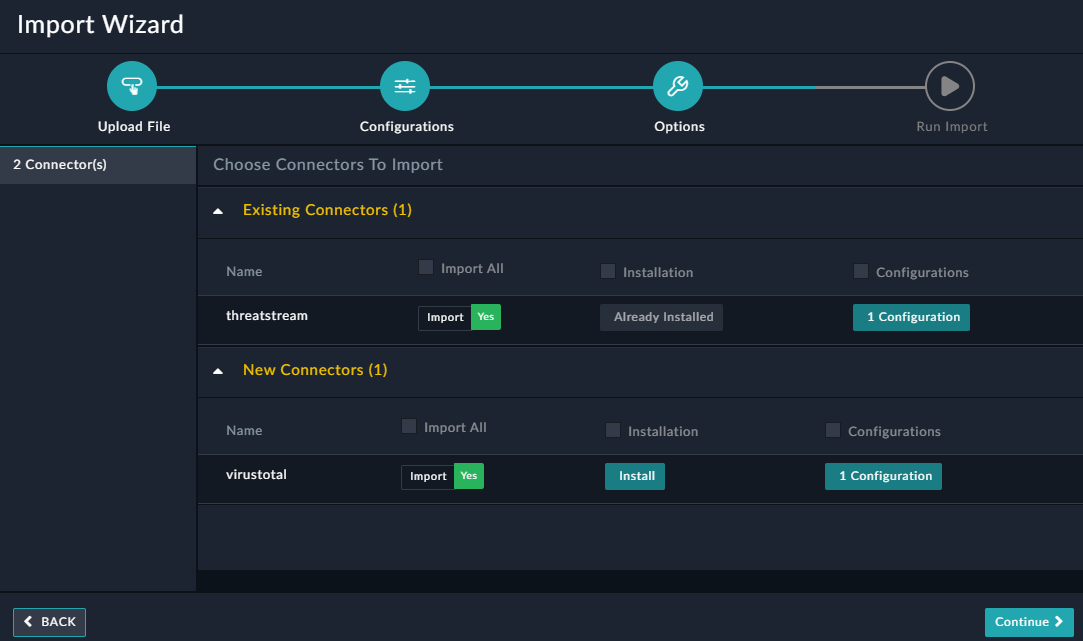Screen dimensions: 1083x641
Task: Click the Existing Connectors (1) heading
Action: coord(327,210)
